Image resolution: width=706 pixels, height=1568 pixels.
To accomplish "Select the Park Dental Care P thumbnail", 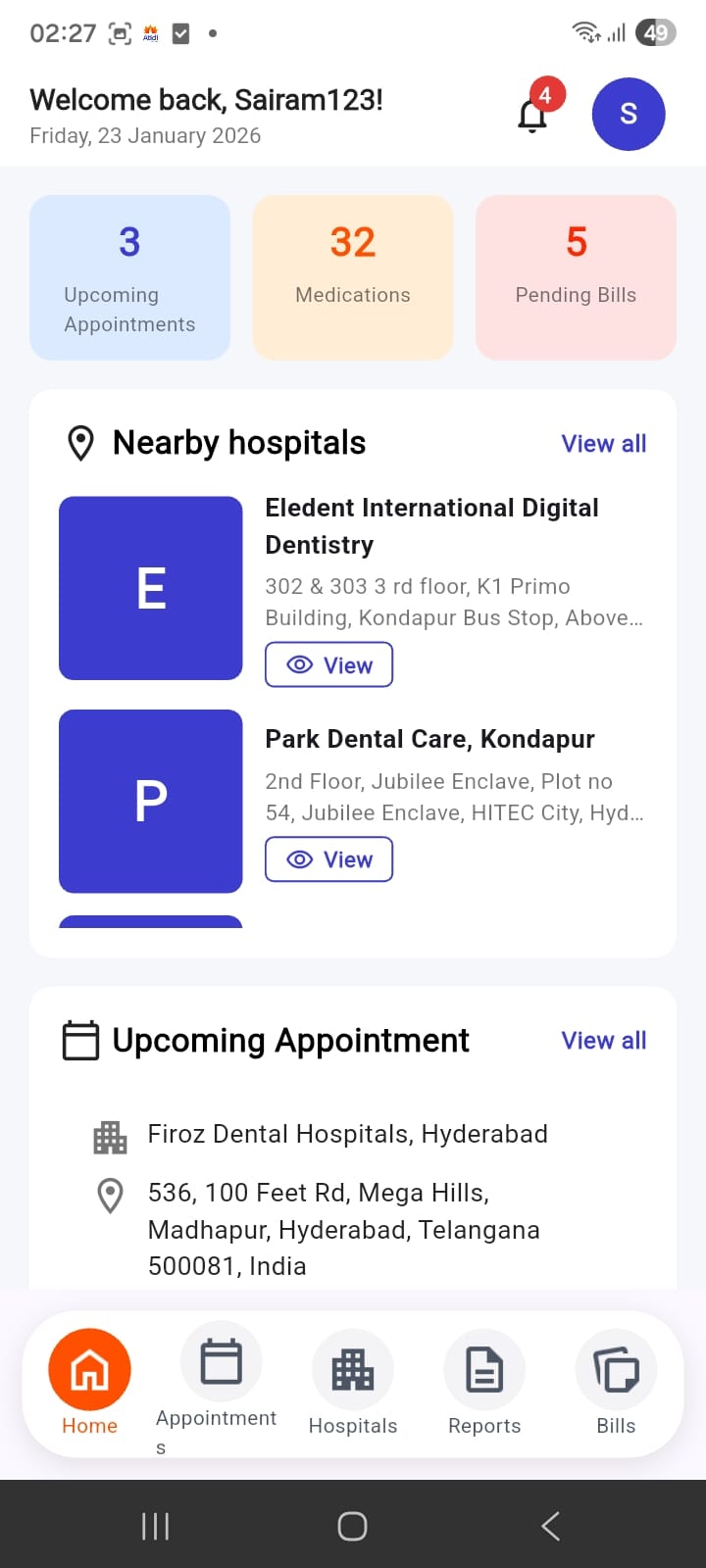I will click(x=151, y=801).
